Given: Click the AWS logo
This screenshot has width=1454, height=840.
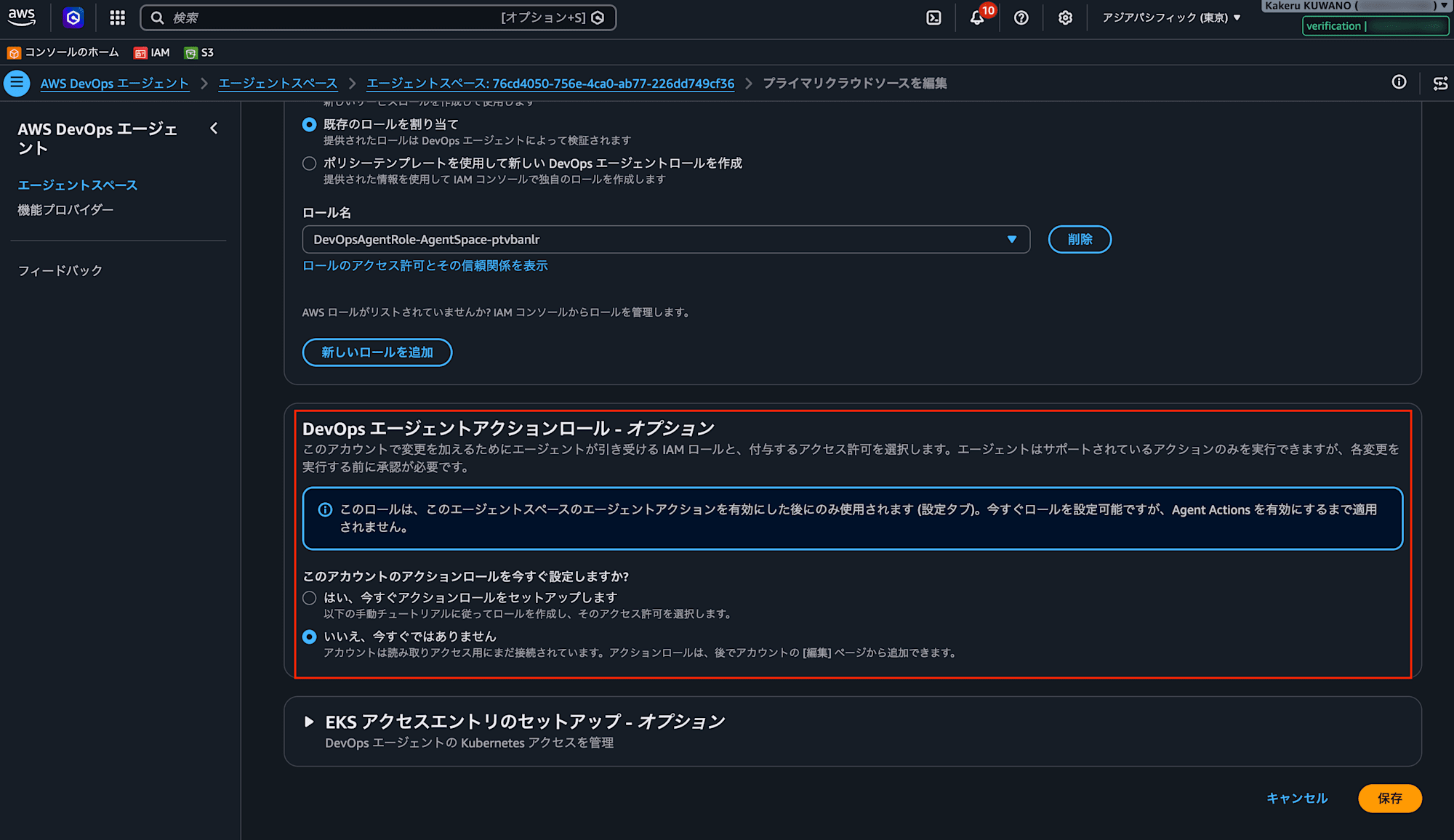Looking at the screenshot, I should click(22, 17).
